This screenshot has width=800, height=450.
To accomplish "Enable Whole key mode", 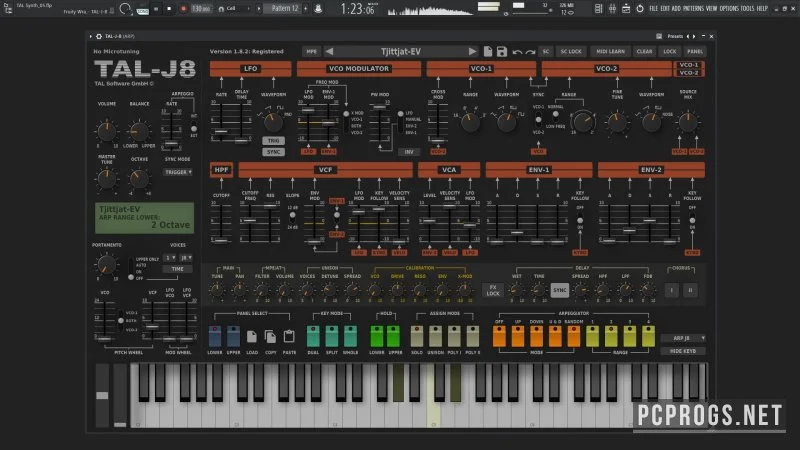I will click(x=351, y=336).
